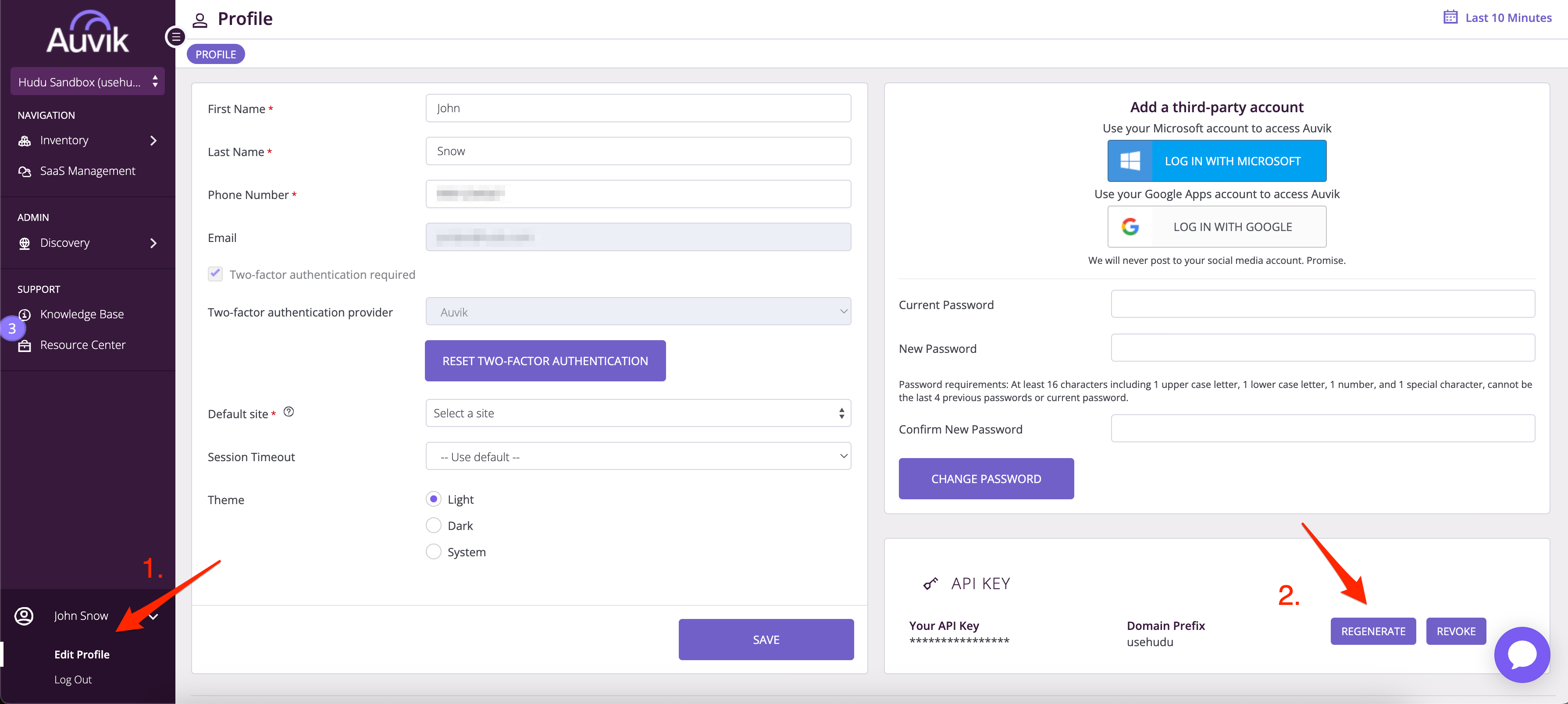Viewport: 1568px width, 704px height.
Task: Focus the Confirm New Password field
Action: click(1323, 428)
